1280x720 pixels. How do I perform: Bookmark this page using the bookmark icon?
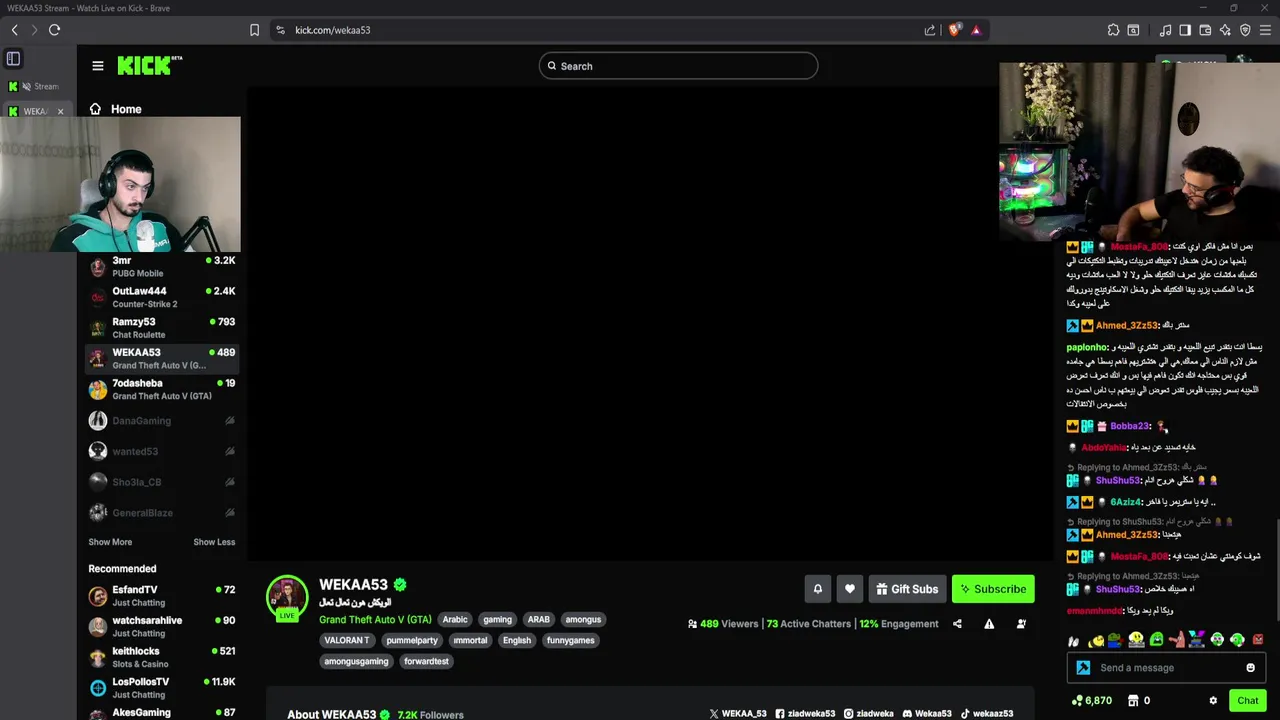point(255,30)
